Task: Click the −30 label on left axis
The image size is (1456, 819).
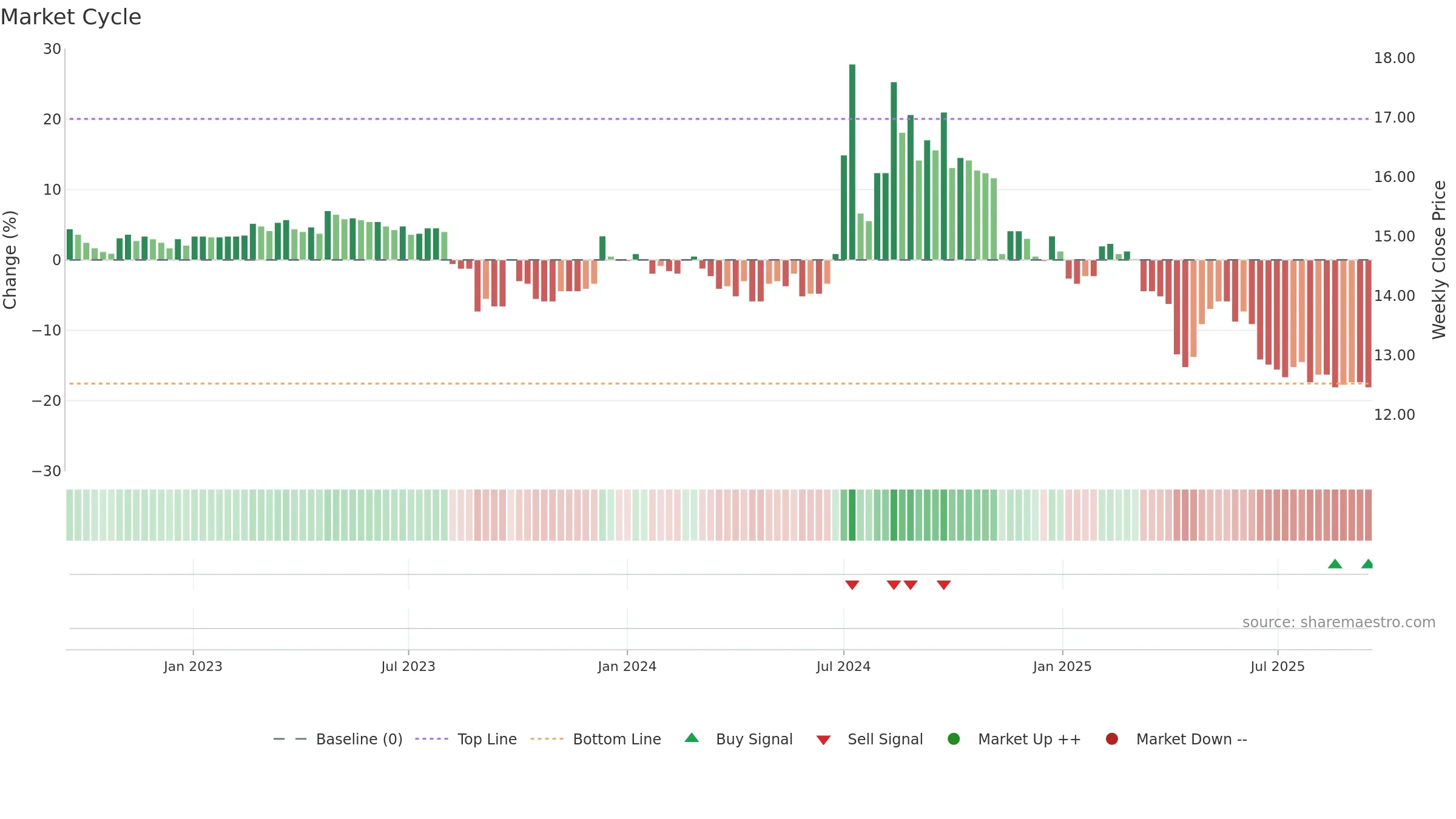Action: pyautogui.click(x=47, y=471)
